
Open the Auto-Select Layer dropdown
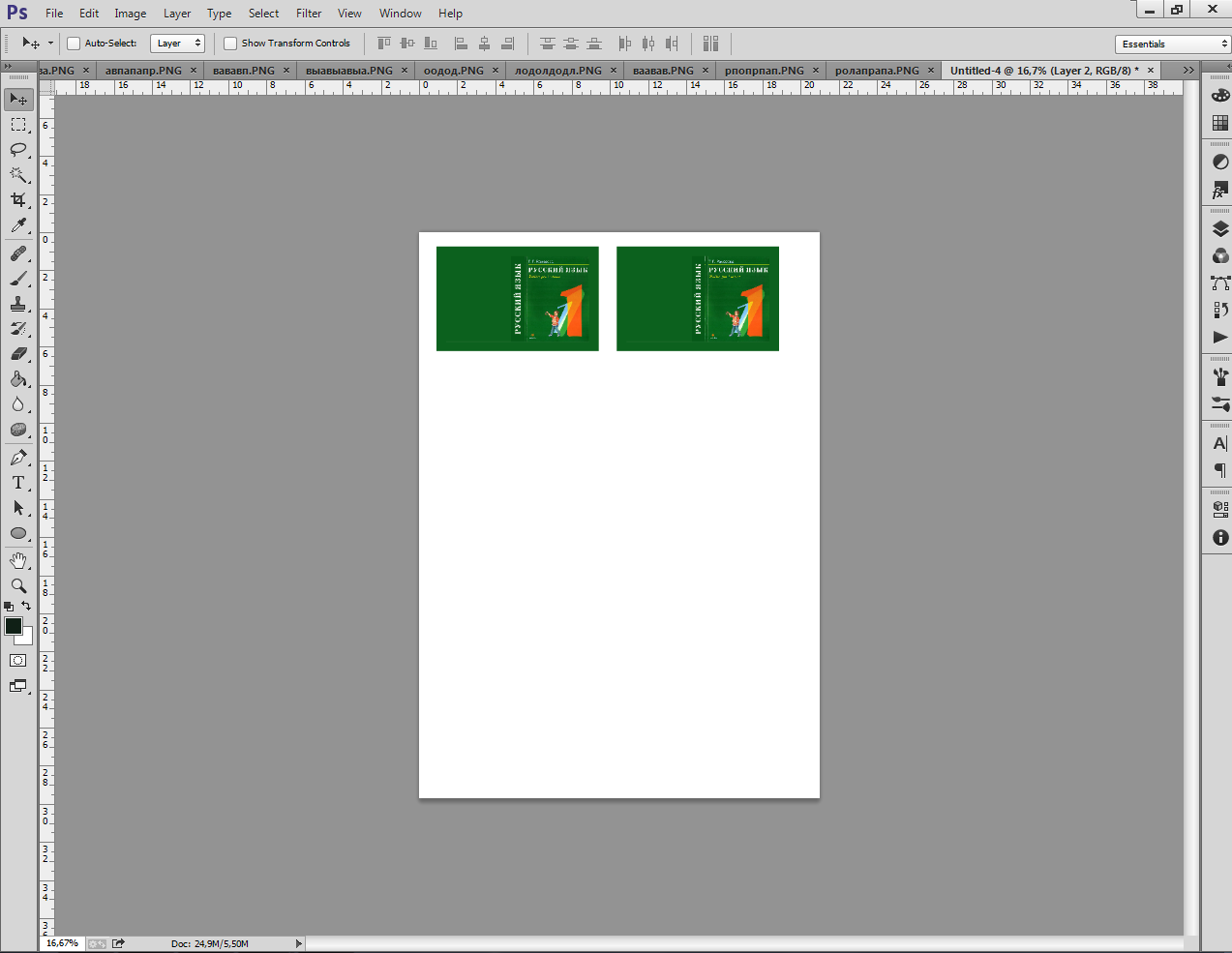click(177, 44)
